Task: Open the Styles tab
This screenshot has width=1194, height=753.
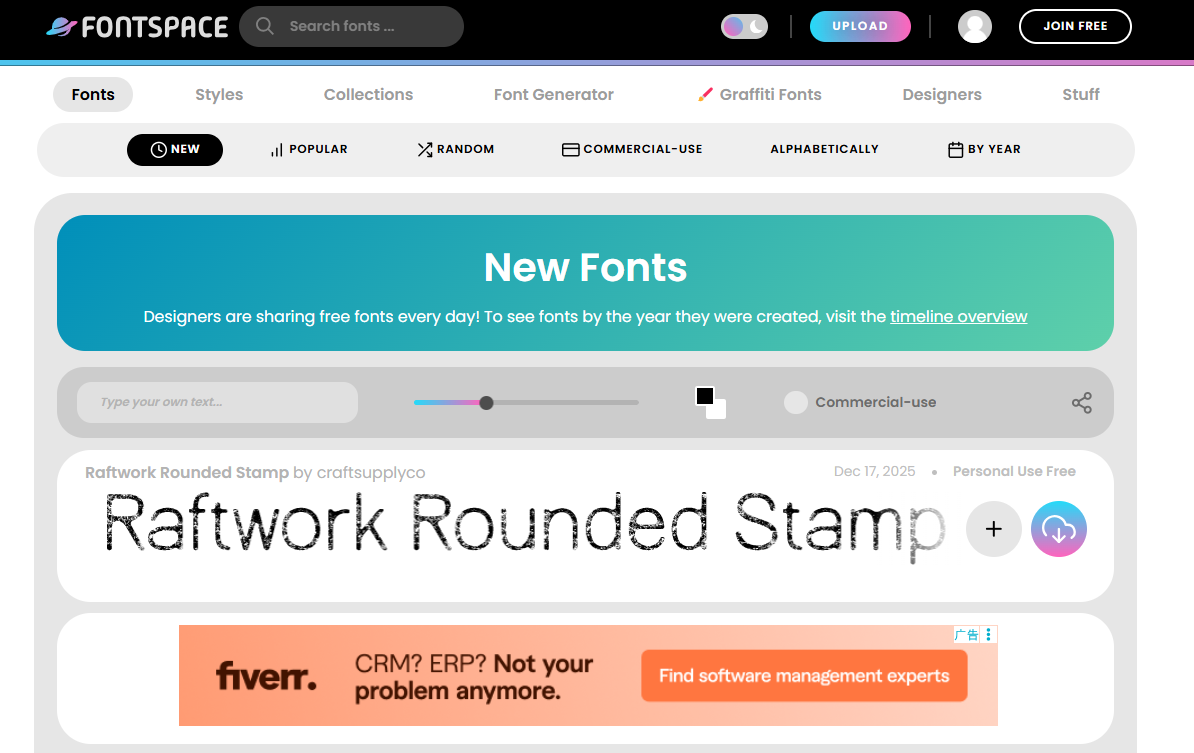Action: [x=219, y=95]
